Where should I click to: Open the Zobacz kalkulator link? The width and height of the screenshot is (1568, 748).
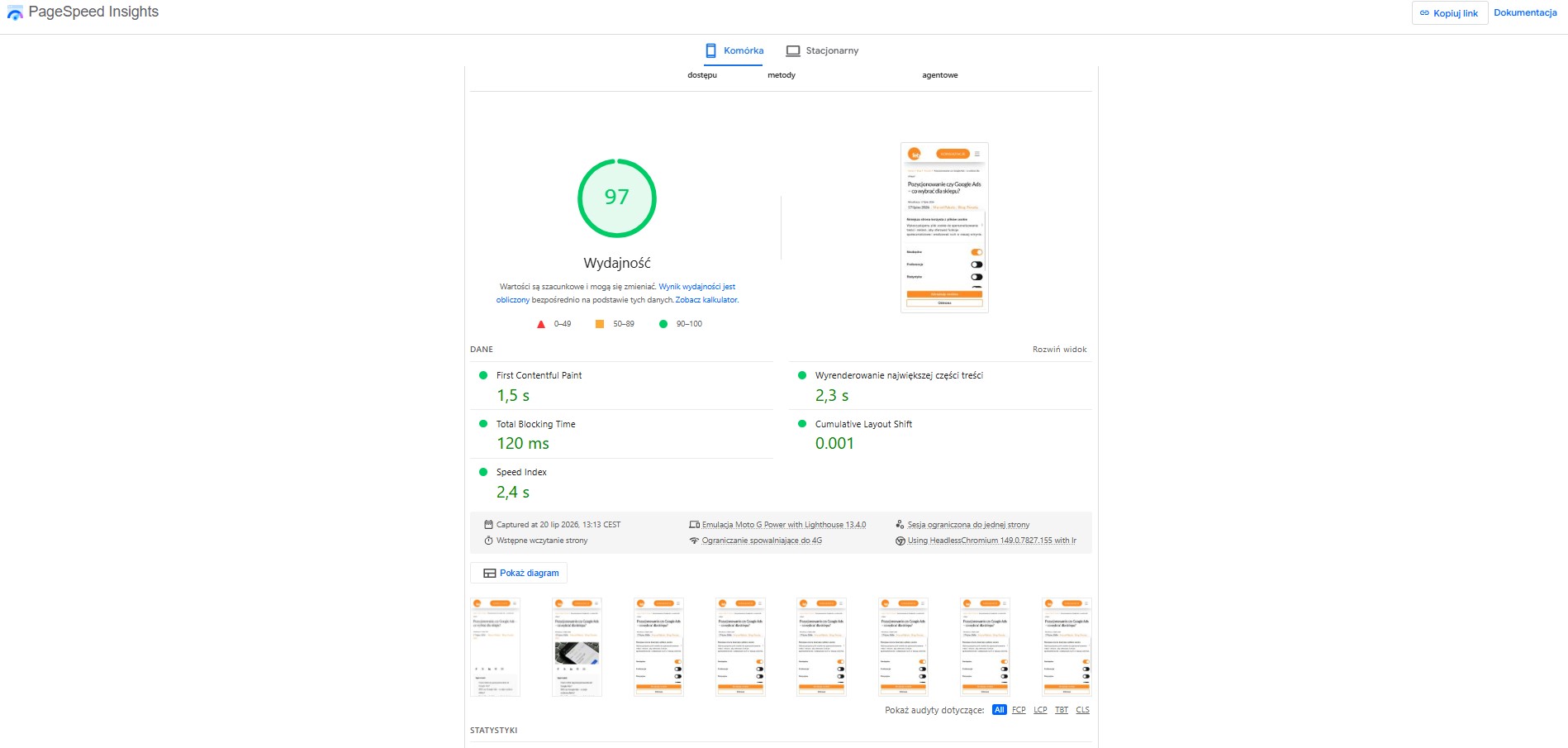706,300
